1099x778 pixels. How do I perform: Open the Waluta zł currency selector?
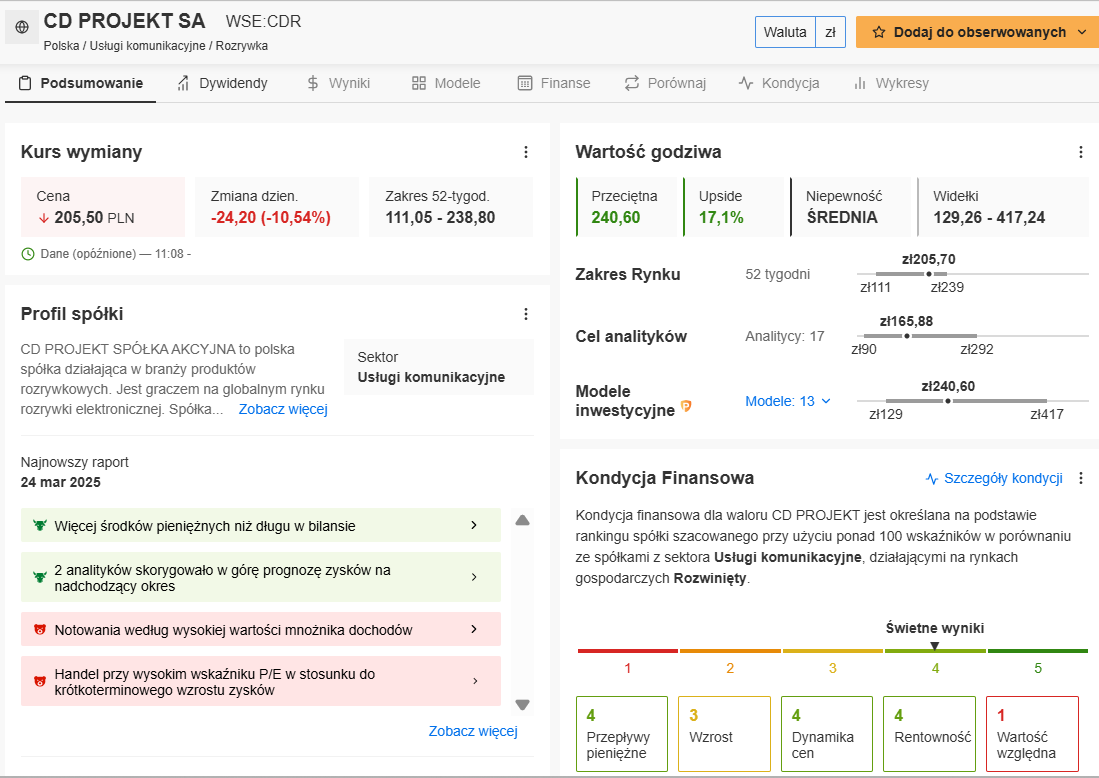click(x=800, y=32)
